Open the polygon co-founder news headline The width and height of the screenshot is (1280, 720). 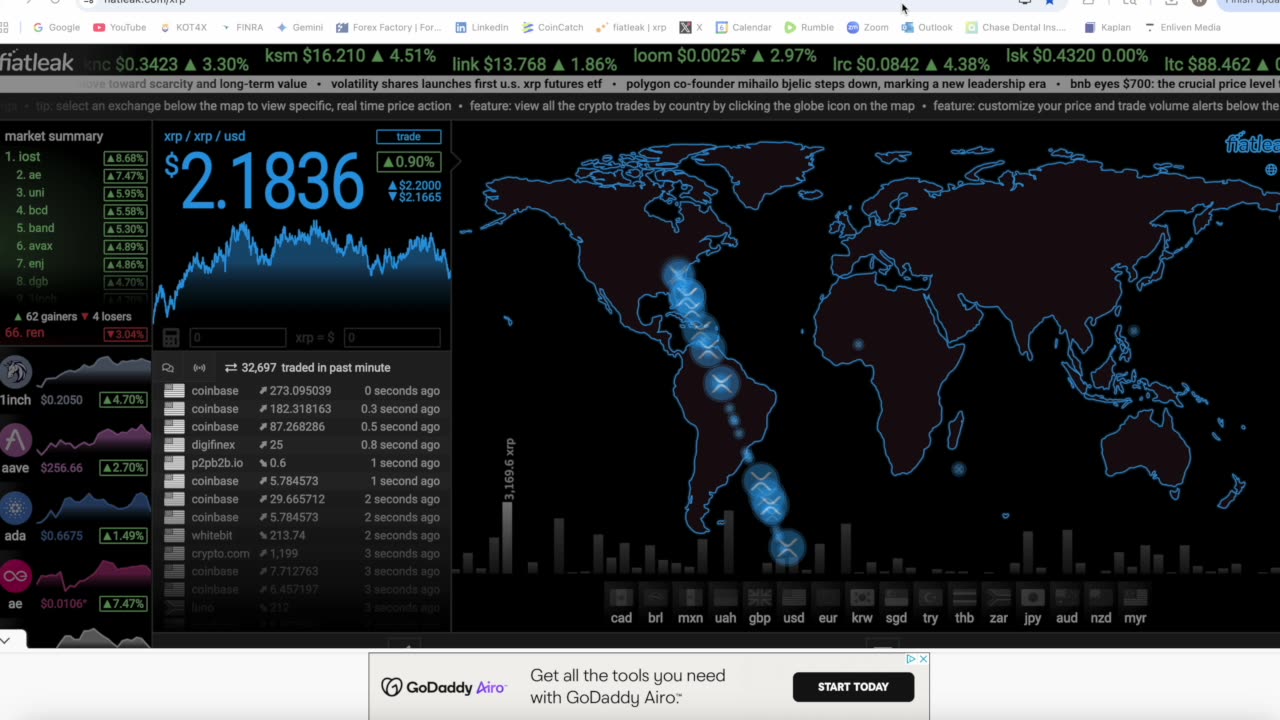(836, 85)
